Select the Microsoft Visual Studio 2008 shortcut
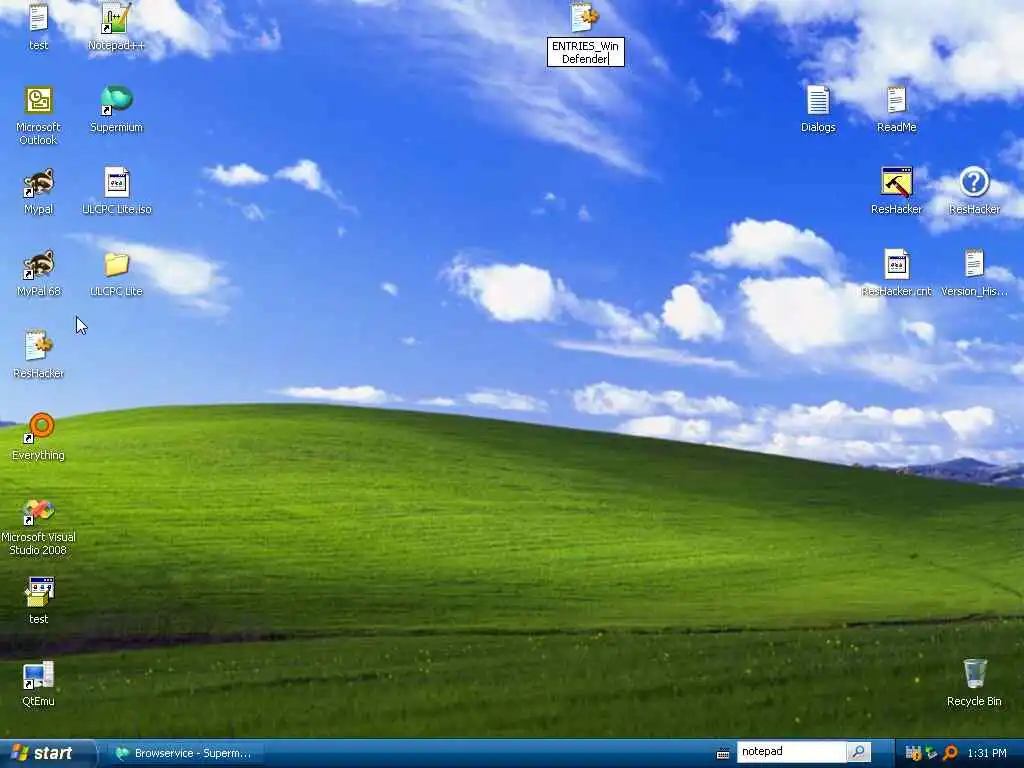Viewport: 1024px width, 768px height. click(x=39, y=511)
